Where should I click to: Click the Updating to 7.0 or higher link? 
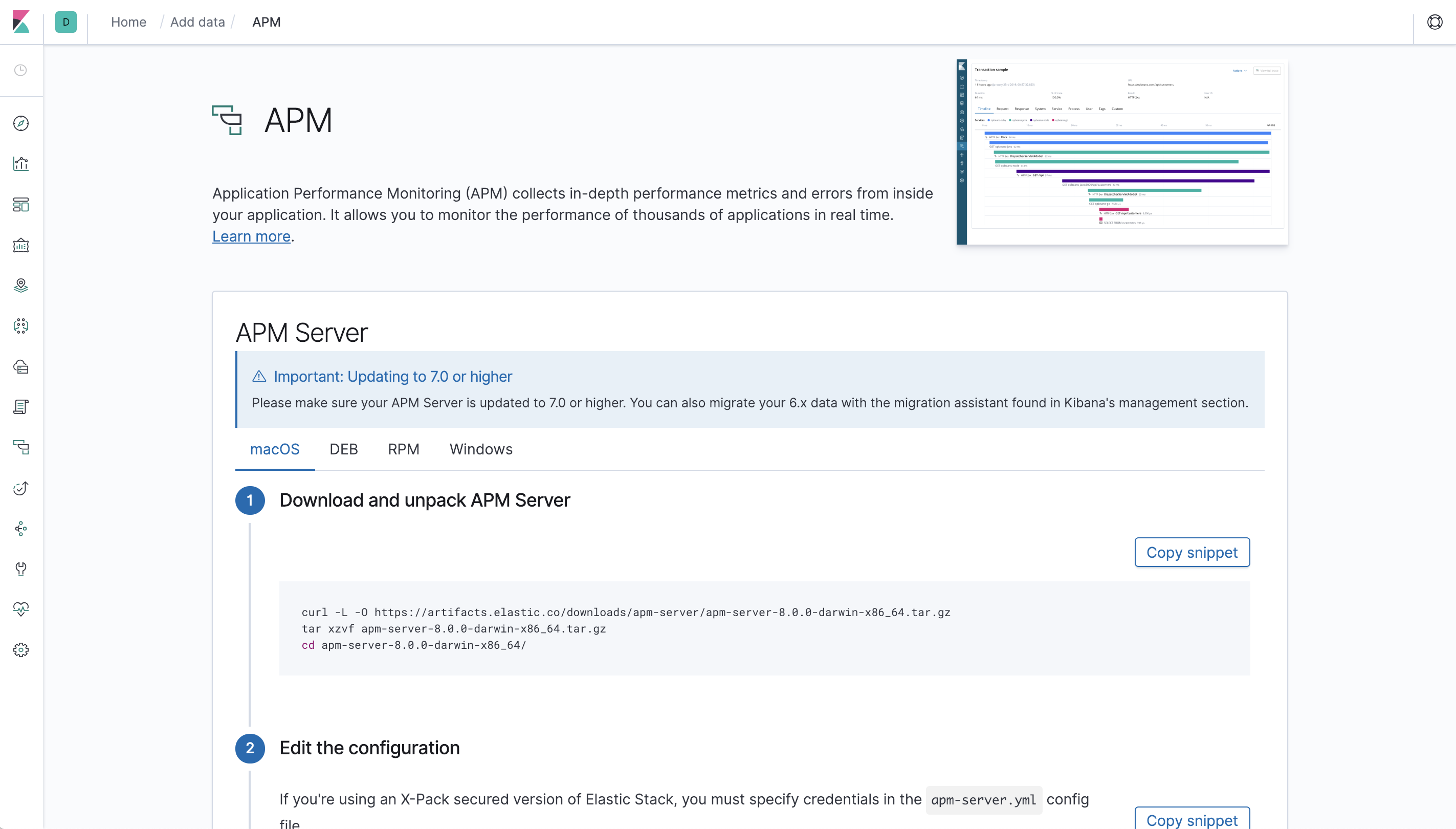(x=392, y=376)
